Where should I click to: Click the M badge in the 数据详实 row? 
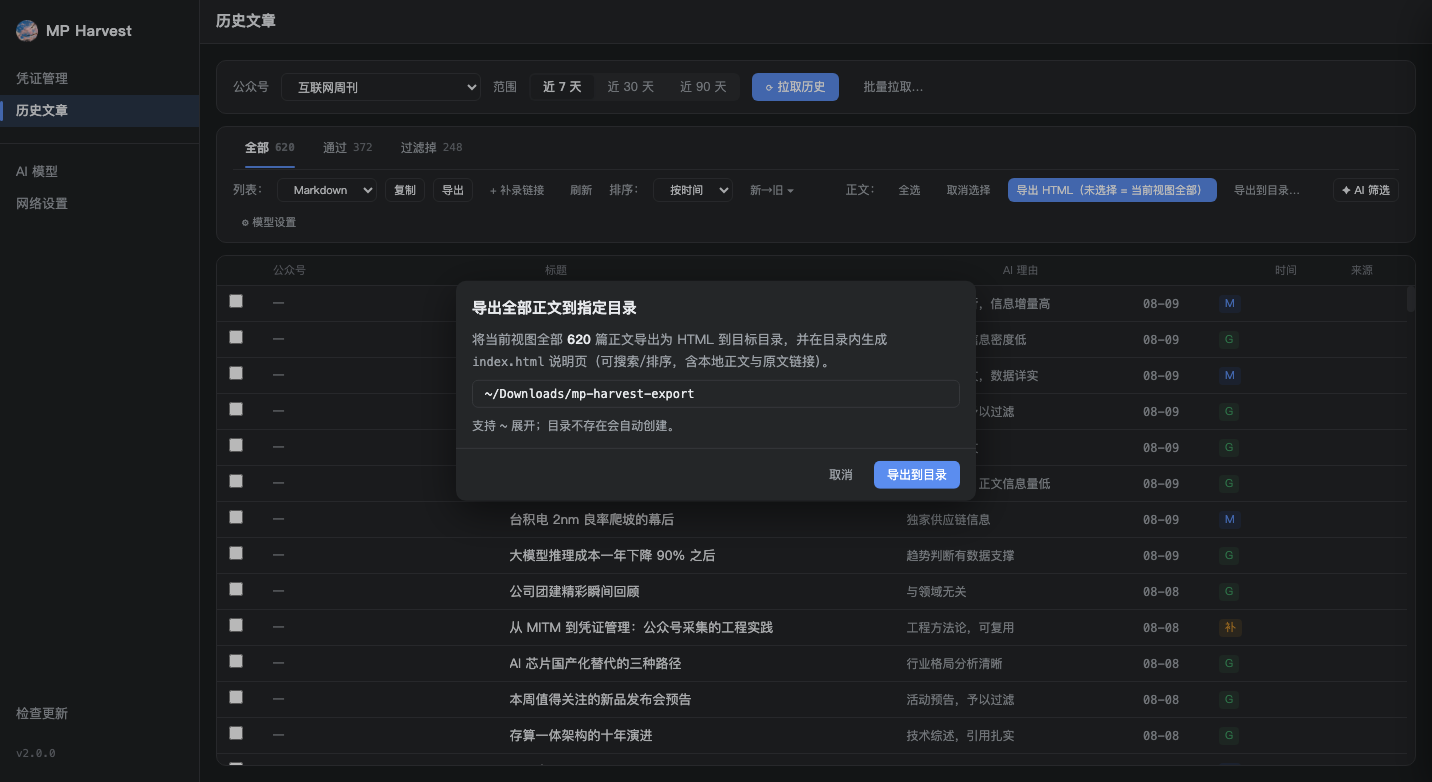tap(1230, 376)
